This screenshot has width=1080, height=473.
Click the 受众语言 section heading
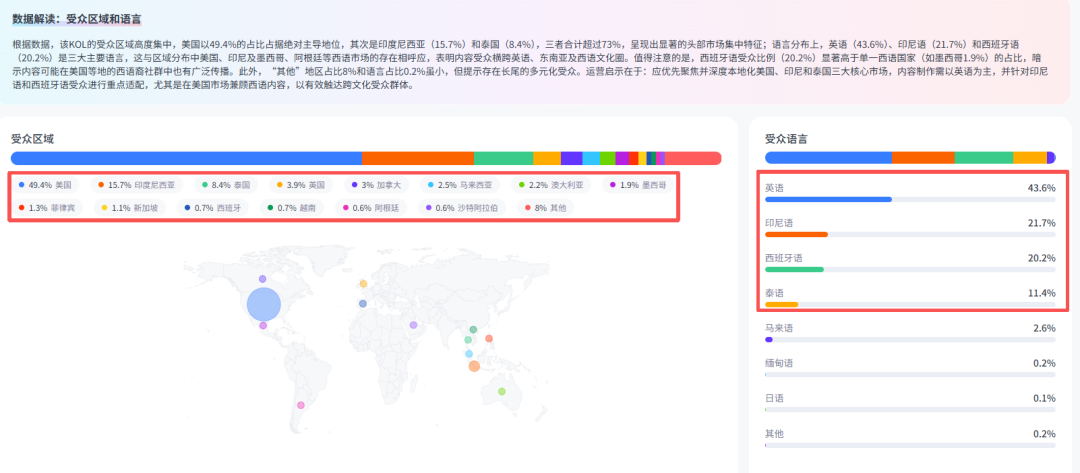coord(787,139)
